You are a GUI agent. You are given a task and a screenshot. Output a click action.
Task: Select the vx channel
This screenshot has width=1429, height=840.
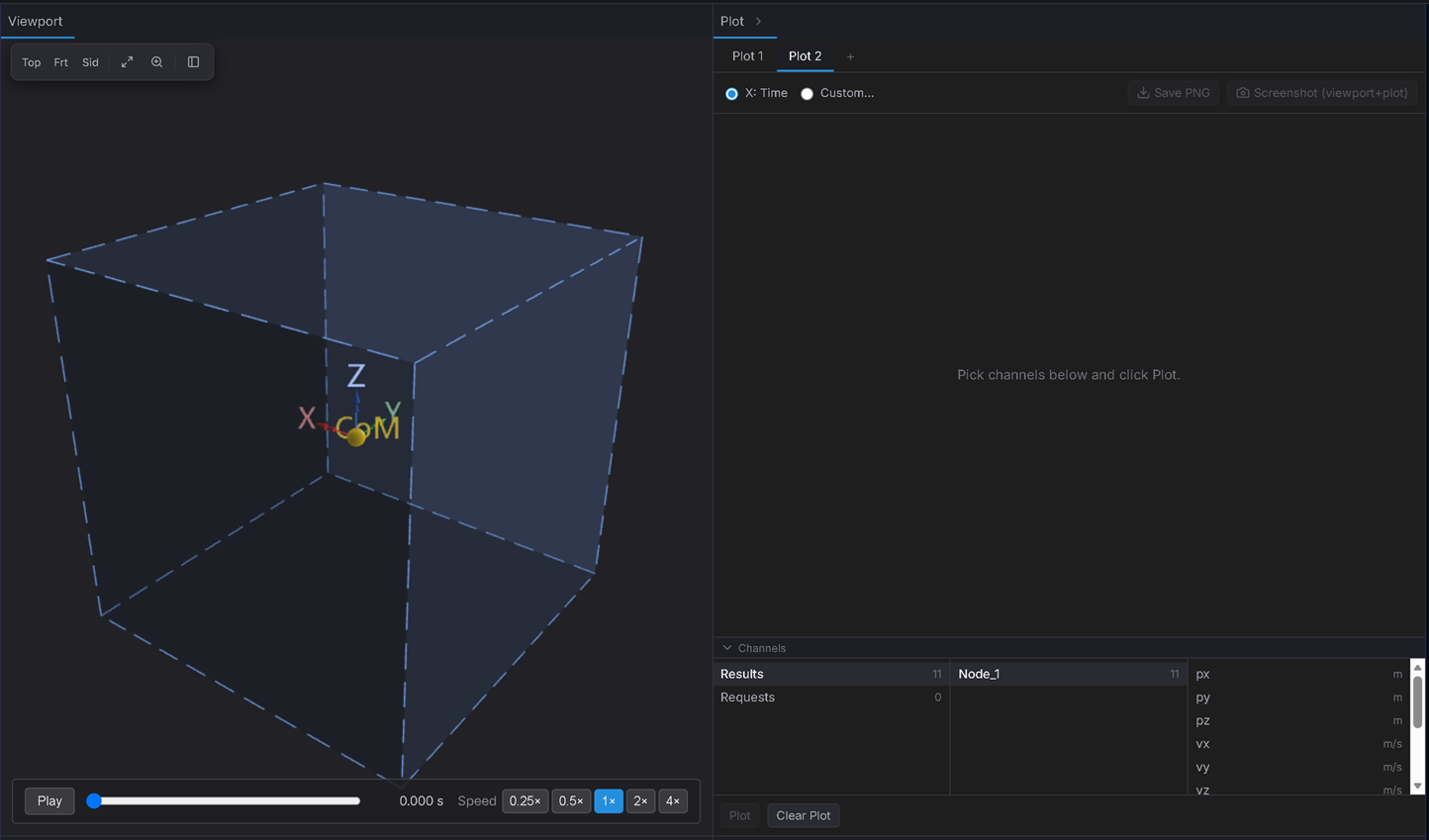[1298, 744]
